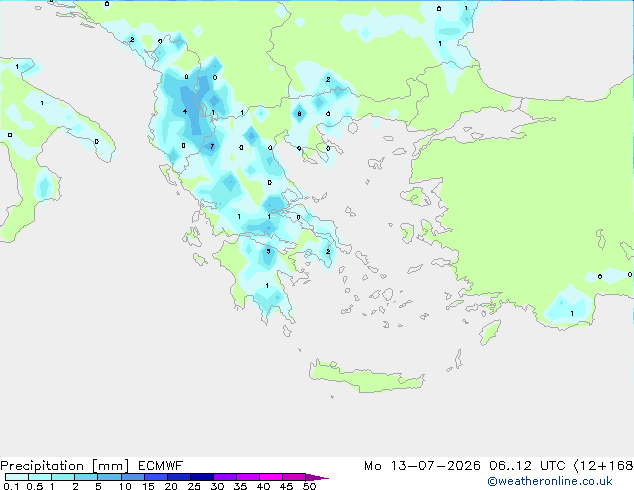Click the 'Precipitation' title word
Screen dimensions: 634x490
(x=42, y=466)
